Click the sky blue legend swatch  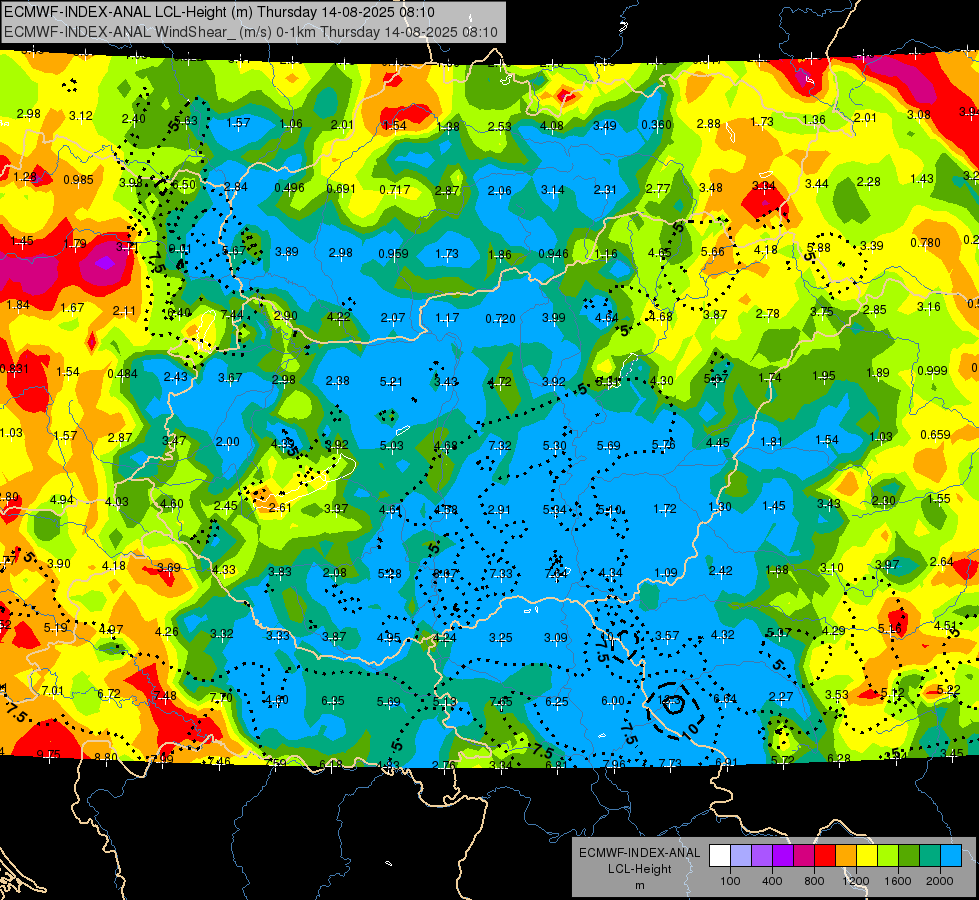click(x=951, y=855)
